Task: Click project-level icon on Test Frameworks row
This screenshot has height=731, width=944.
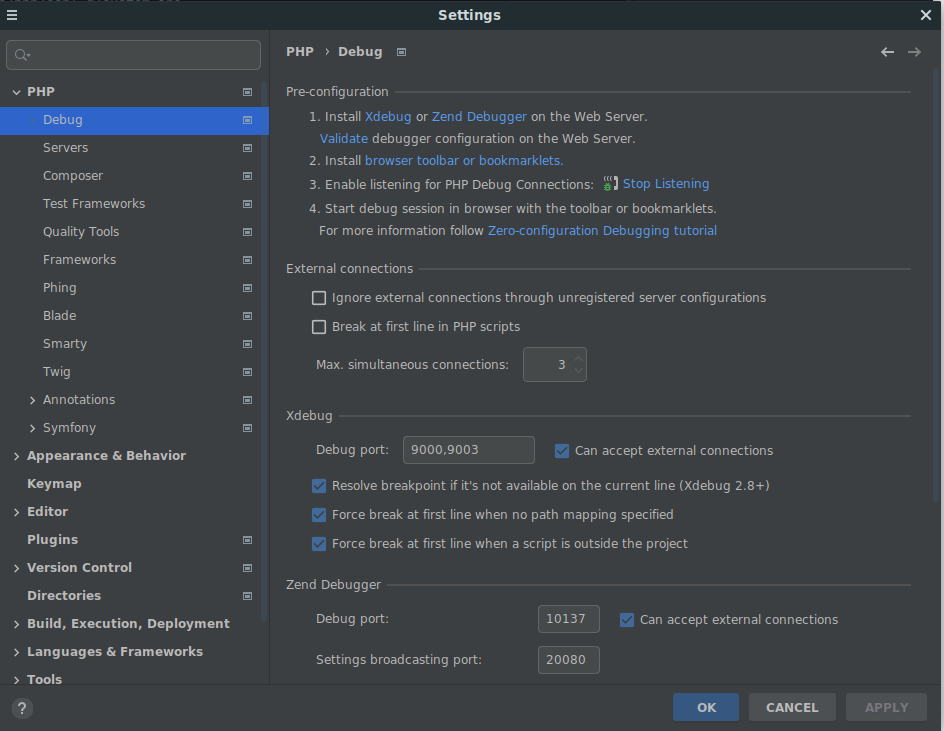Action: point(247,204)
